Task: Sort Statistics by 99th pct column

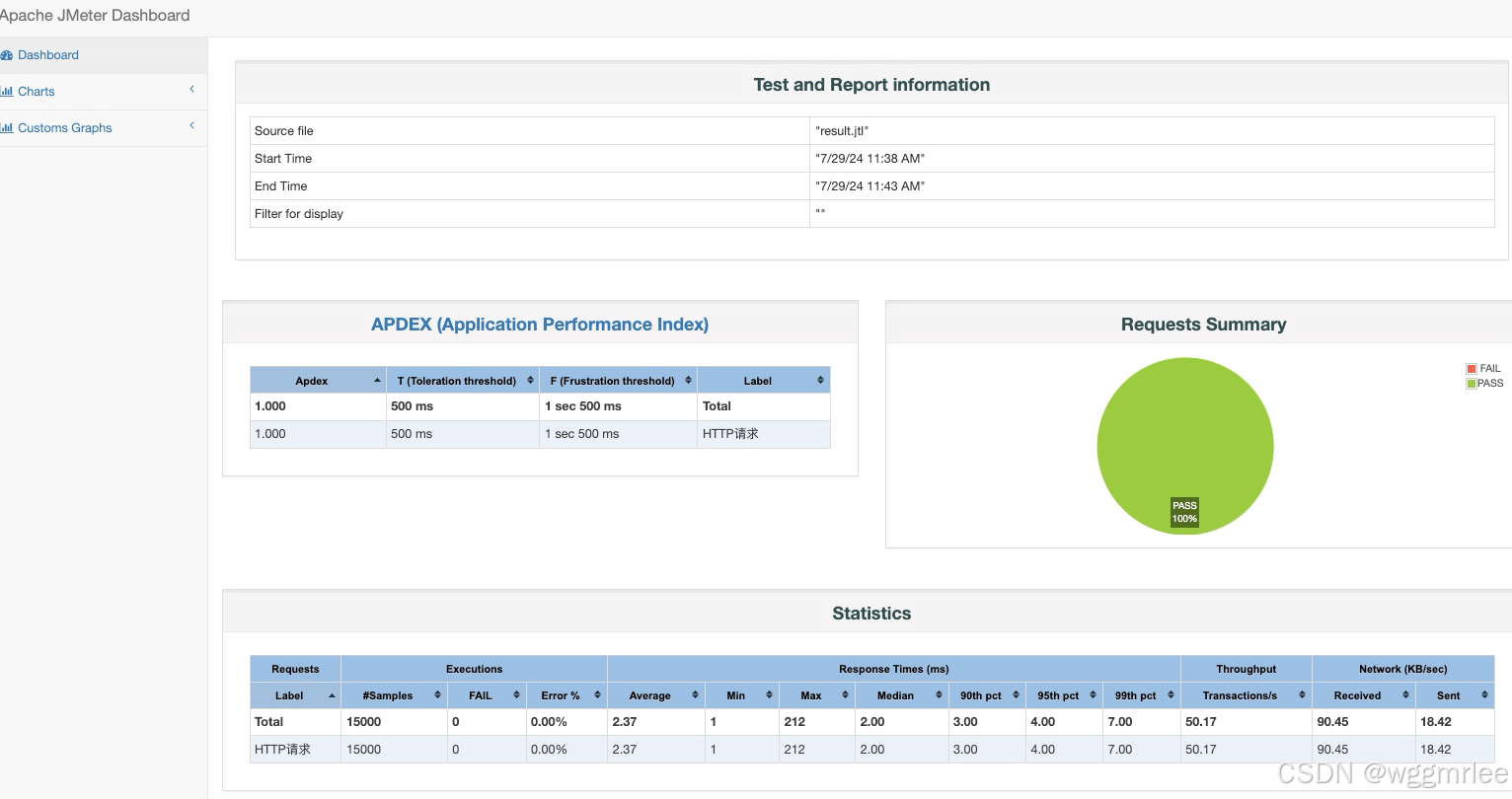Action: tap(1142, 695)
